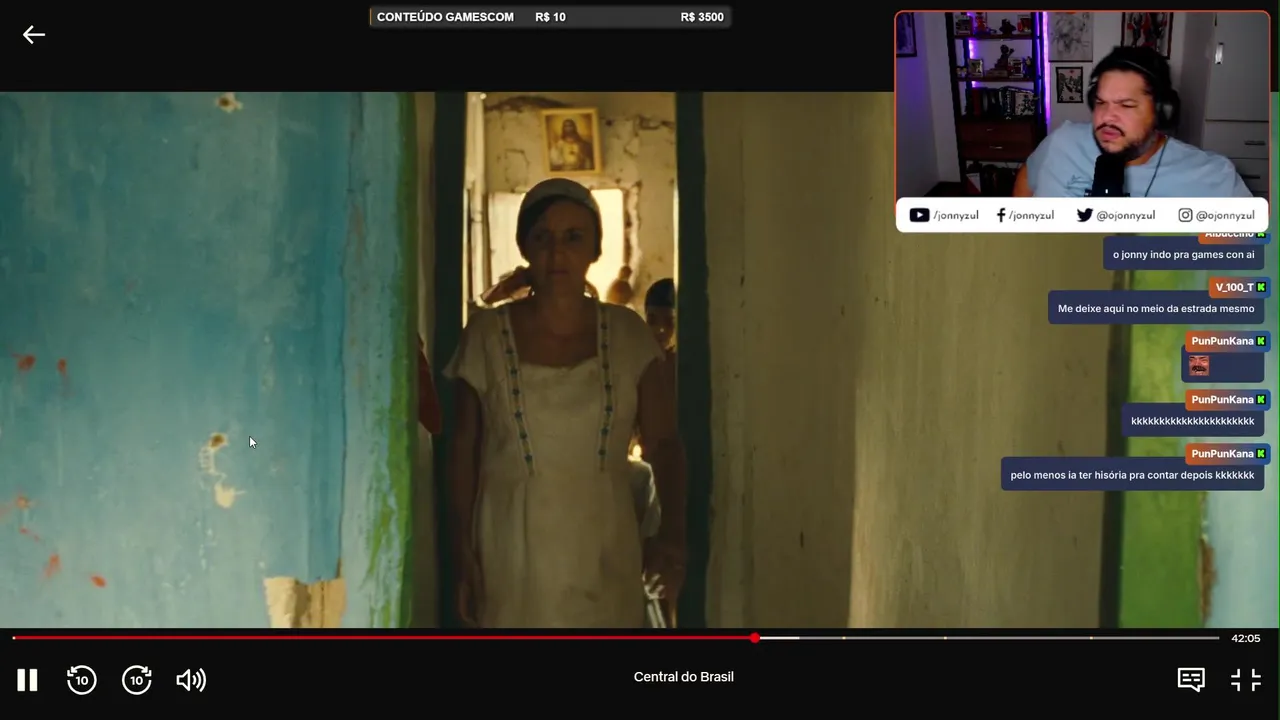Viewport: 1280px width, 720px height.
Task: Click the Facebook /jonnyzul handle text
Action: 1031,215
